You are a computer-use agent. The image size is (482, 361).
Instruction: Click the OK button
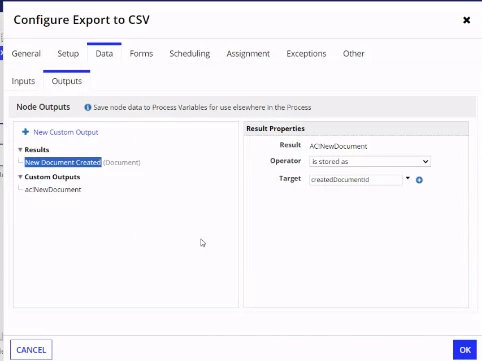[x=465, y=350]
